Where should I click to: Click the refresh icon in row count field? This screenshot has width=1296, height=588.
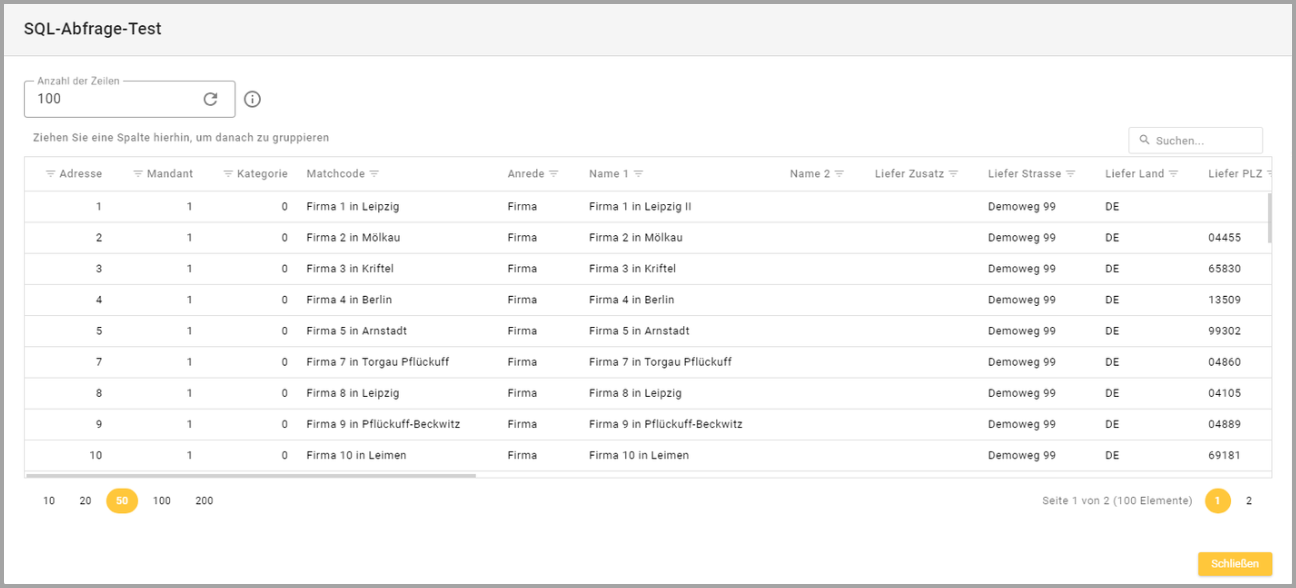(x=210, y=99)
